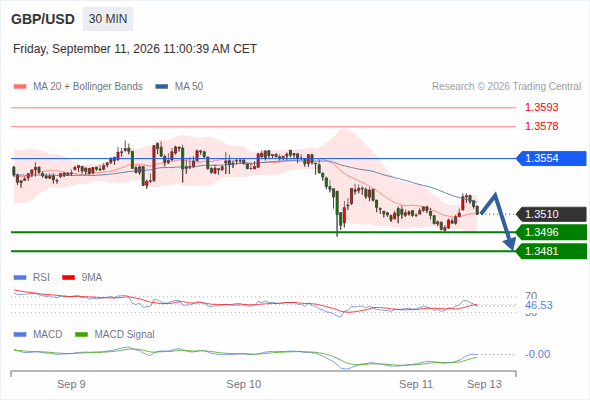Click the RSI legend label

click(x=41, y=278)
